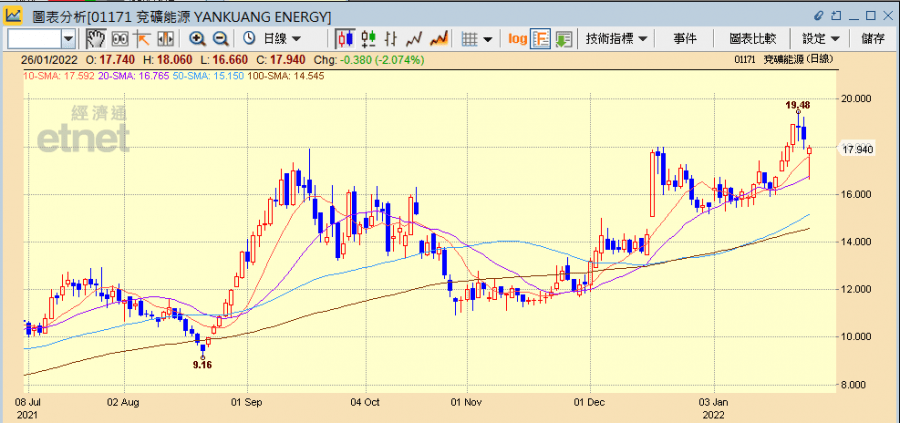
Task: Select the line chart type
Action: (x=415, y=38)
